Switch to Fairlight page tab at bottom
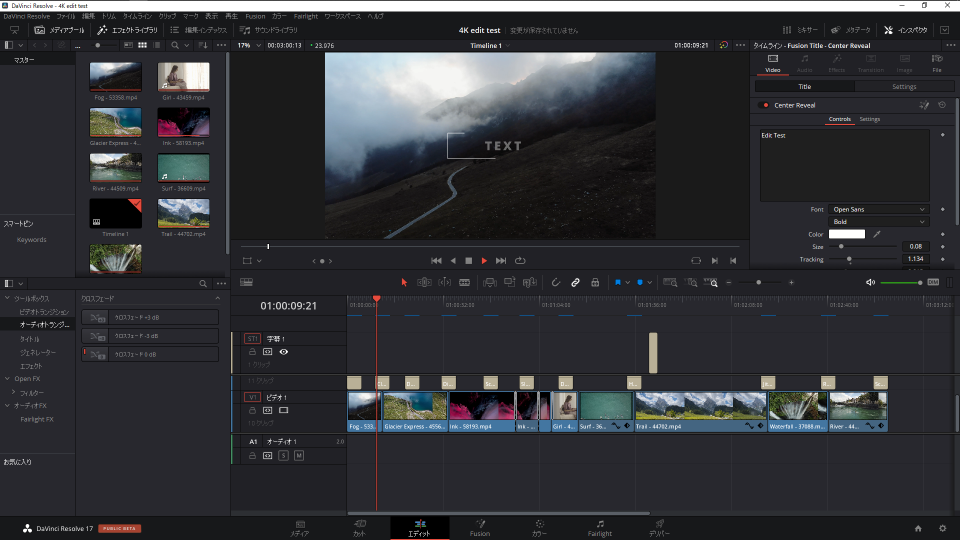Screen dimensions: 960x540 pos(600,528)
